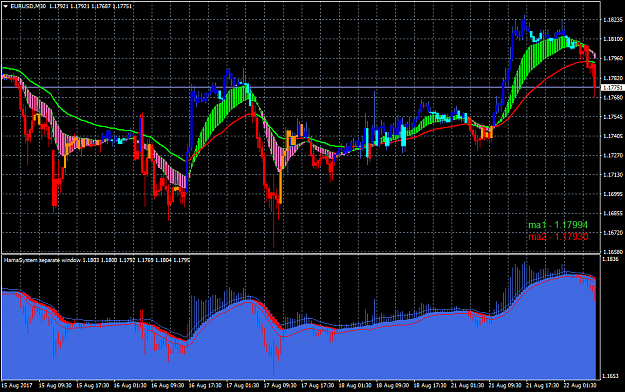Click the triangle beside the EURUSD,M30 title

(x=6, y=6)
